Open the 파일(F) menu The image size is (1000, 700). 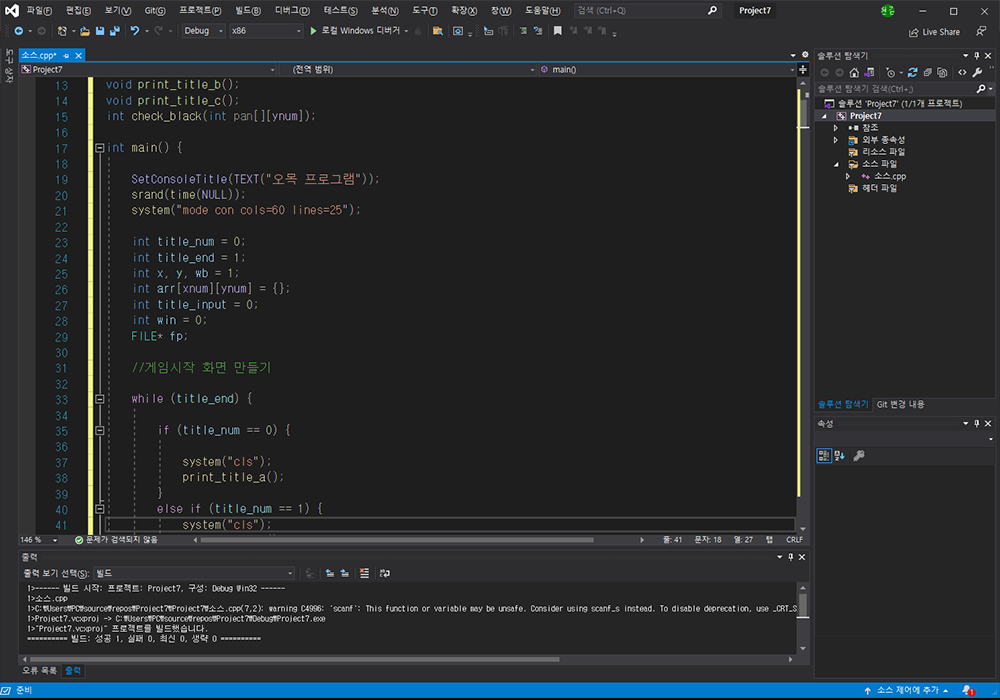coord(39,11)
